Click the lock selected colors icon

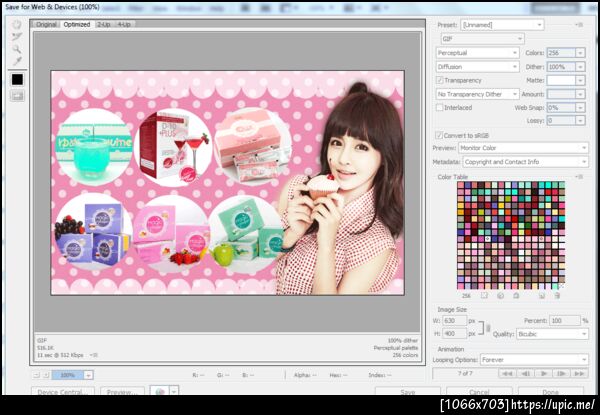coord(516,296)
